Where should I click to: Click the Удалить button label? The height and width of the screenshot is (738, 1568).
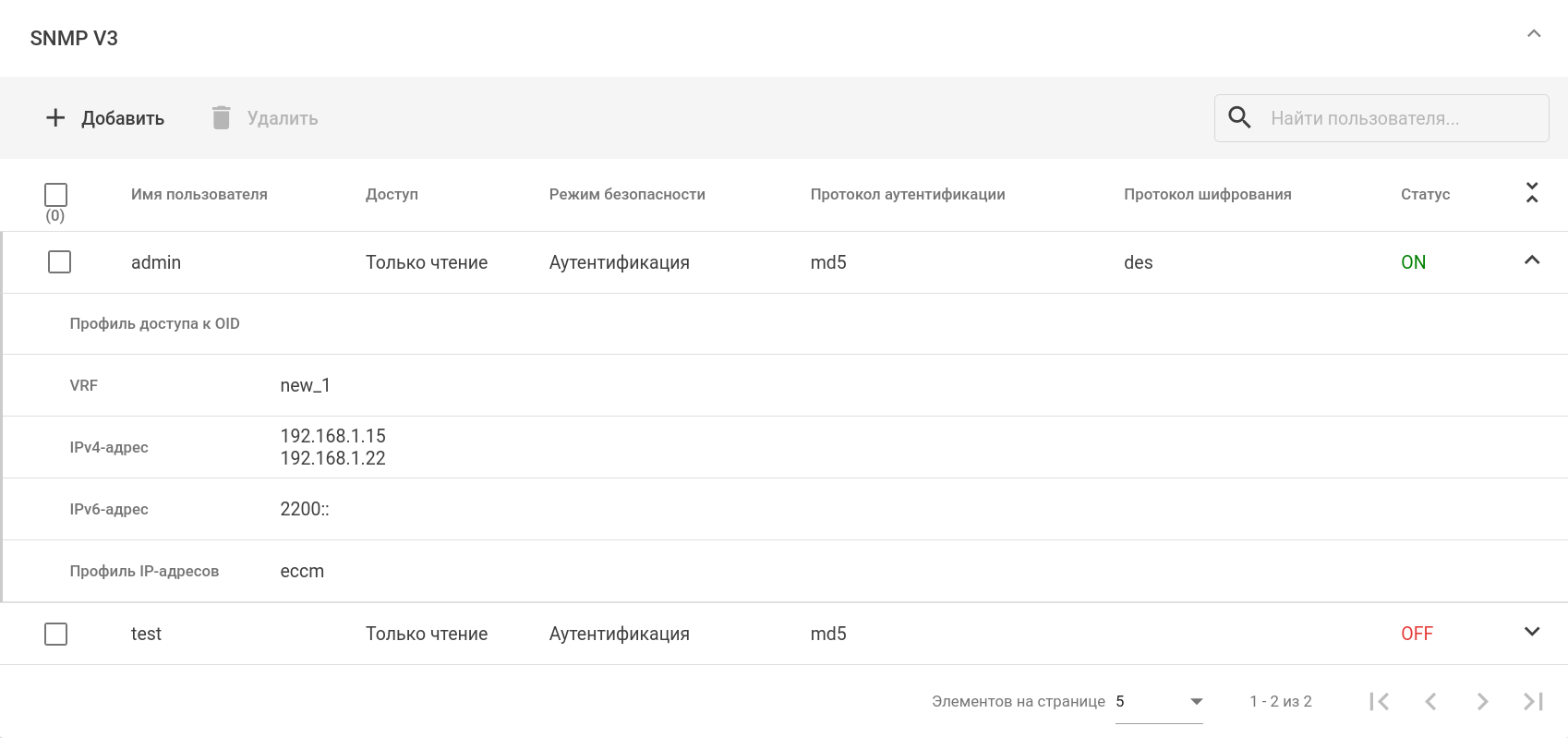(x=283, y=118)
